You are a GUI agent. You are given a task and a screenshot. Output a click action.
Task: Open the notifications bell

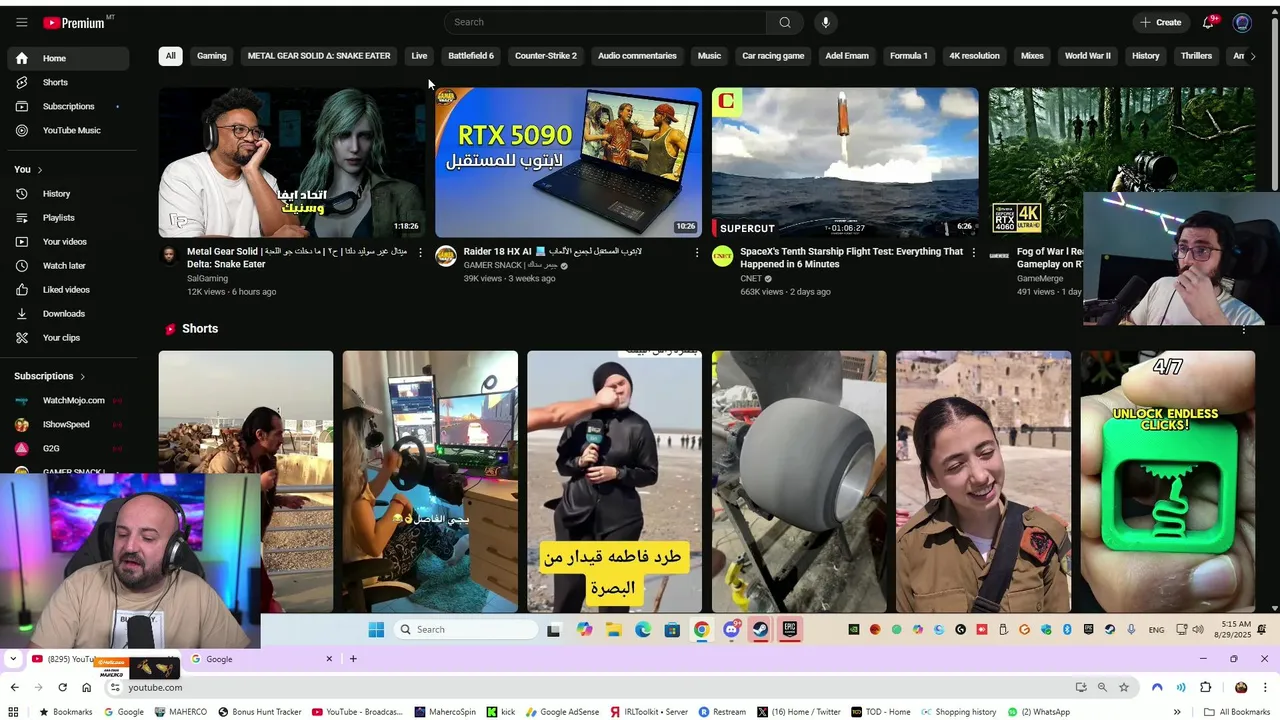click(1208, 22)
